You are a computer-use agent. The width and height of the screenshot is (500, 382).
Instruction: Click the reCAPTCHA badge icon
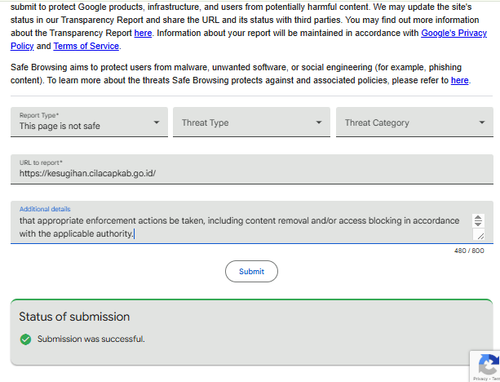coord(489,365)
